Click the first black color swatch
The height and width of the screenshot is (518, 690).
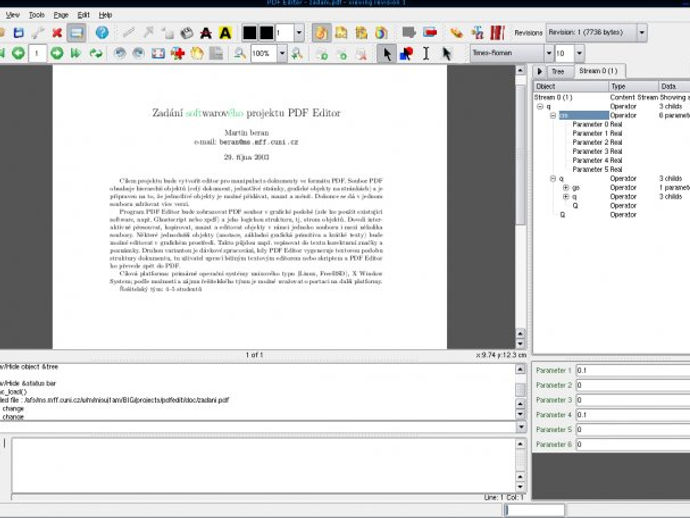tap(250, 33)
